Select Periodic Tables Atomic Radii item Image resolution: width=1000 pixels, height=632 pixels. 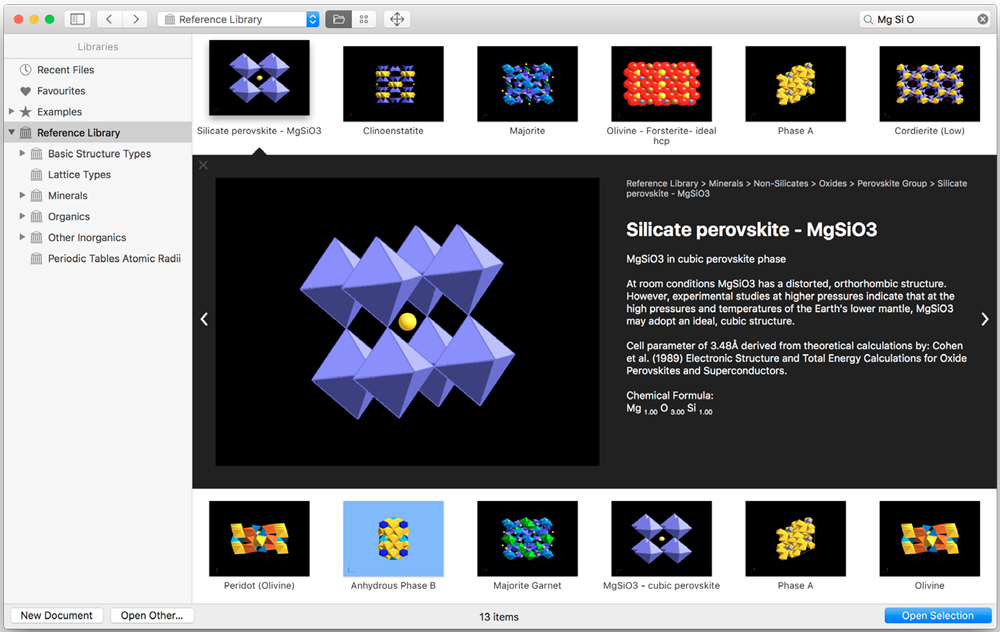(x=114, y=259)
